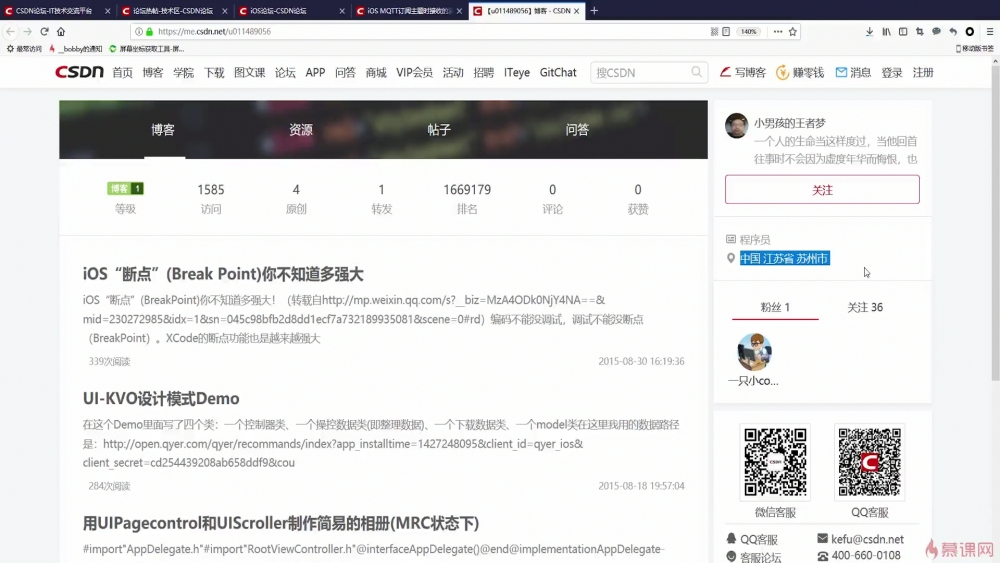Switch to the 论坛热帖-技术区 browser tab
The height and width of the screenshot is (563, 1000).
174,11
